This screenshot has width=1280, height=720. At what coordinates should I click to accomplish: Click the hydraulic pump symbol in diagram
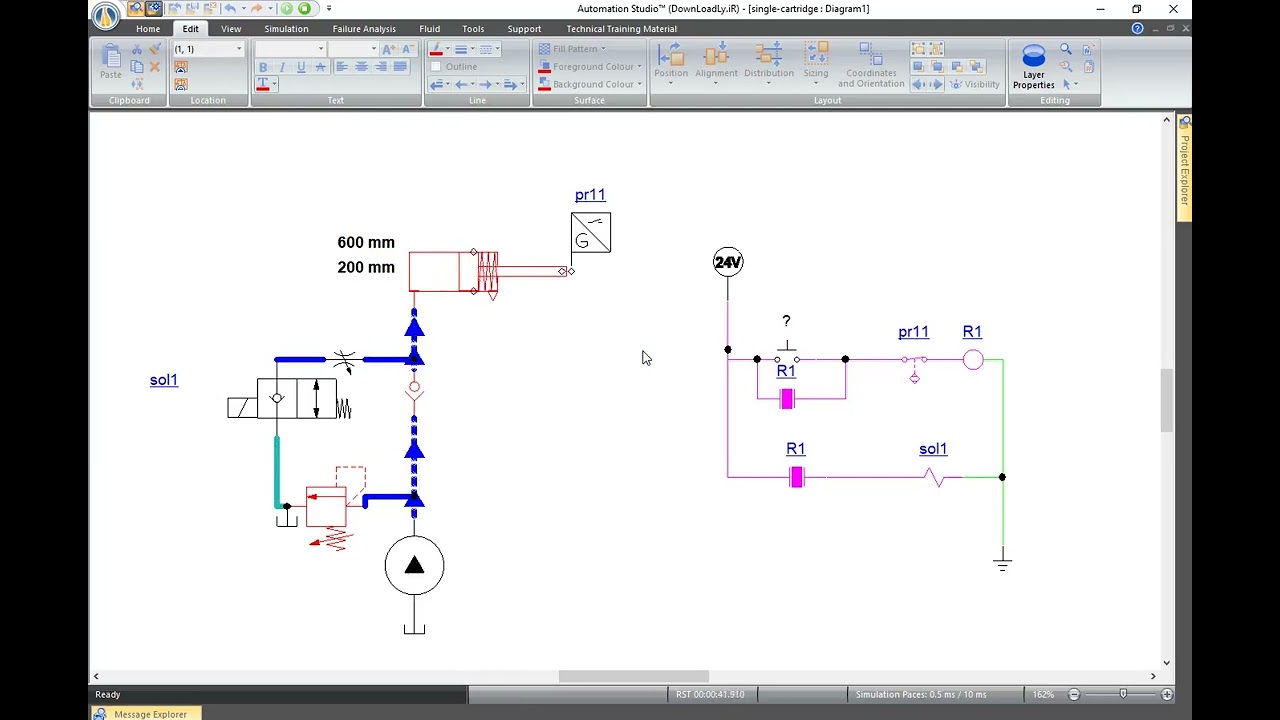tap(414, 566)
